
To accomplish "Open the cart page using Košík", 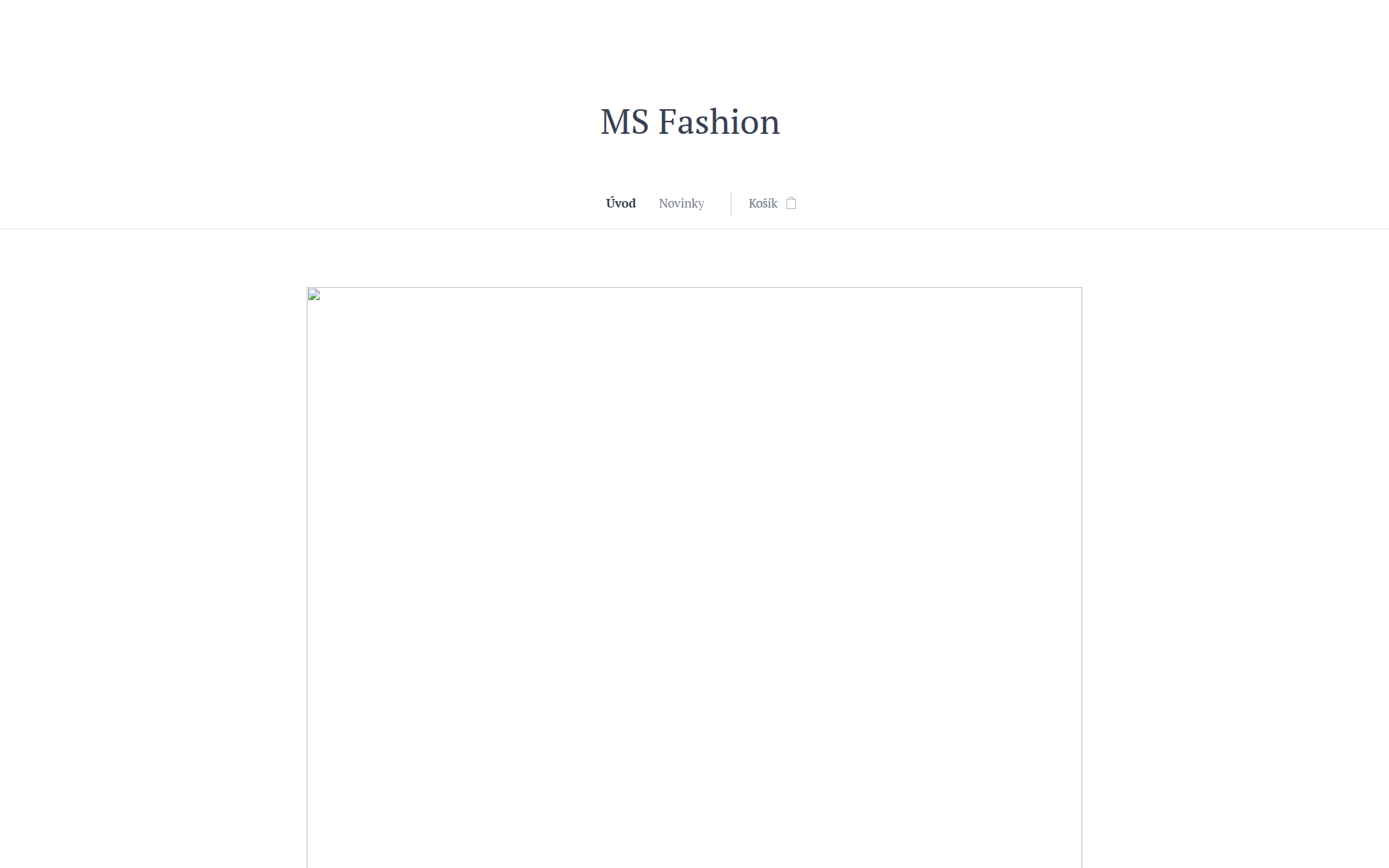I will [762, 203].
